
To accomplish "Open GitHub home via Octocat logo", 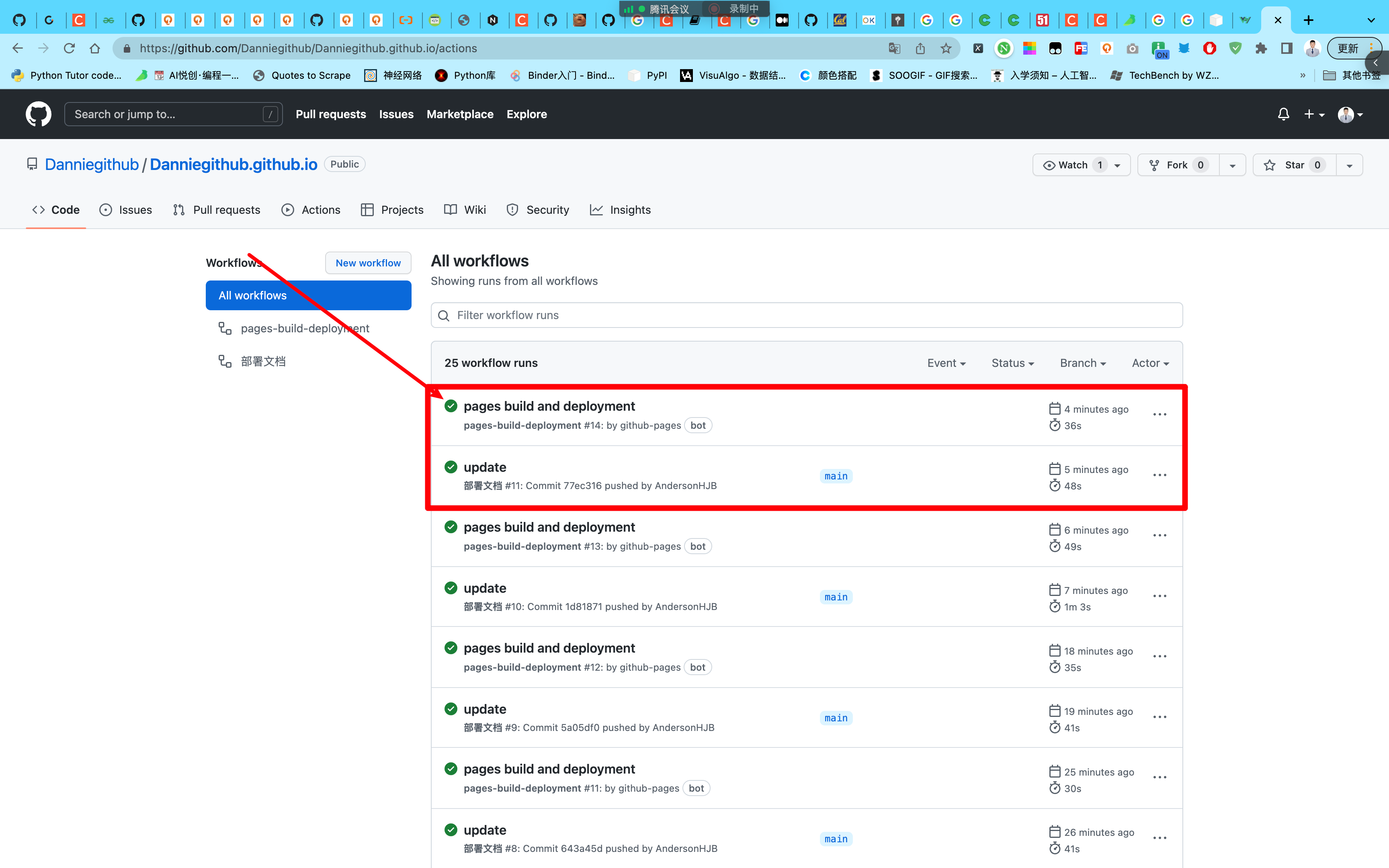I will click(x=39, y=114).
